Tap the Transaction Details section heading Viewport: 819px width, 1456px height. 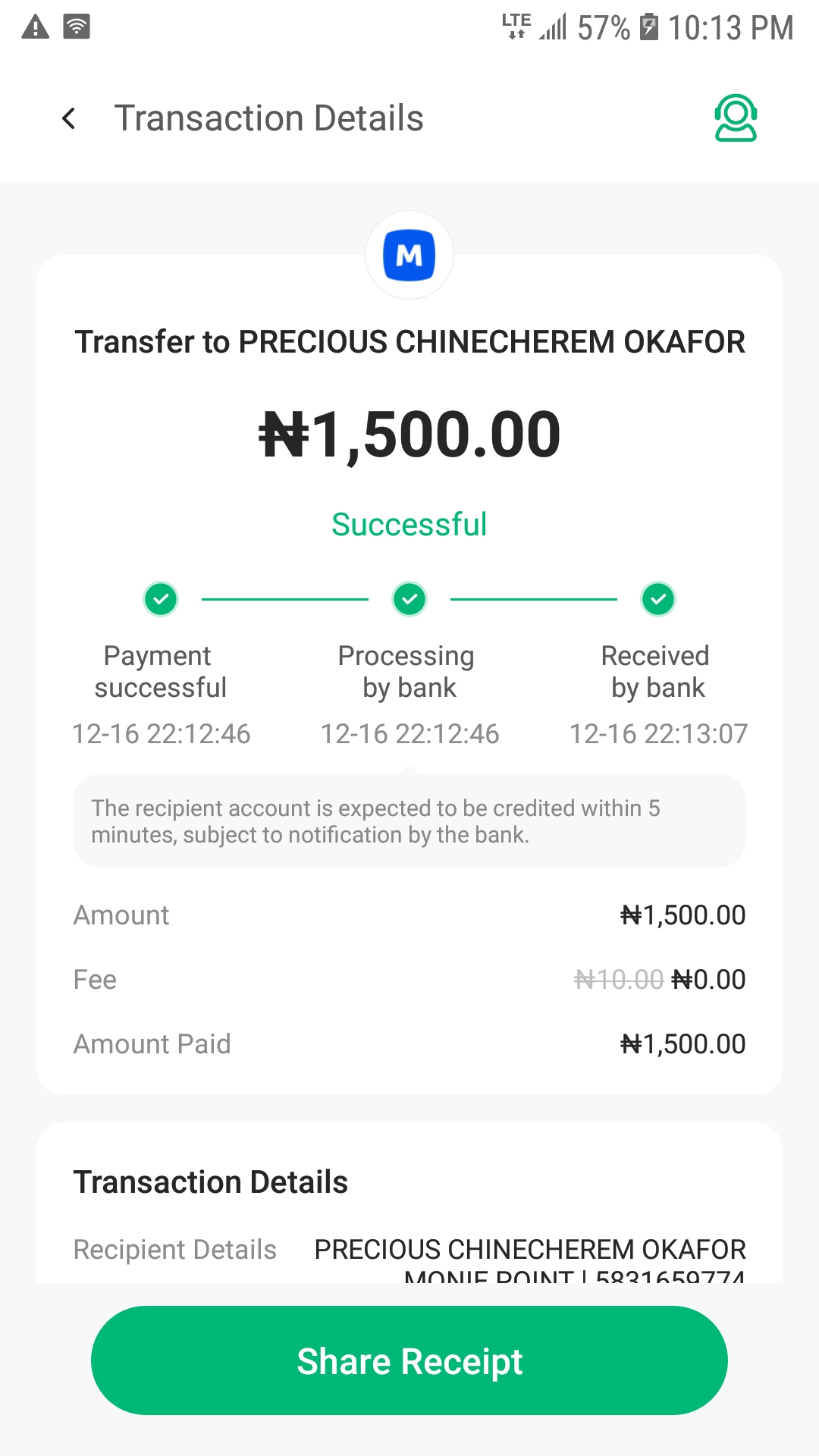(x=211, y=1182)
